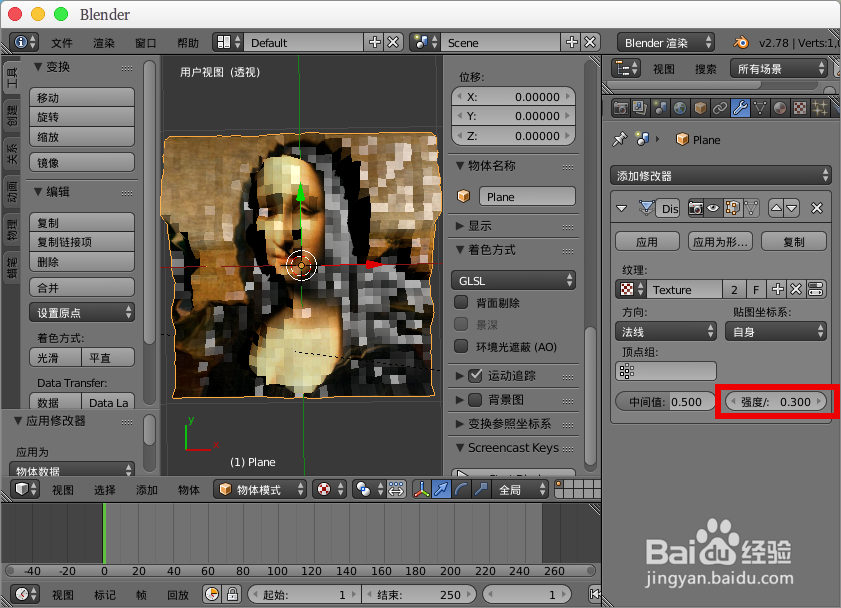Open the Material properties tab (sphere icon)

tap(780, 108)
